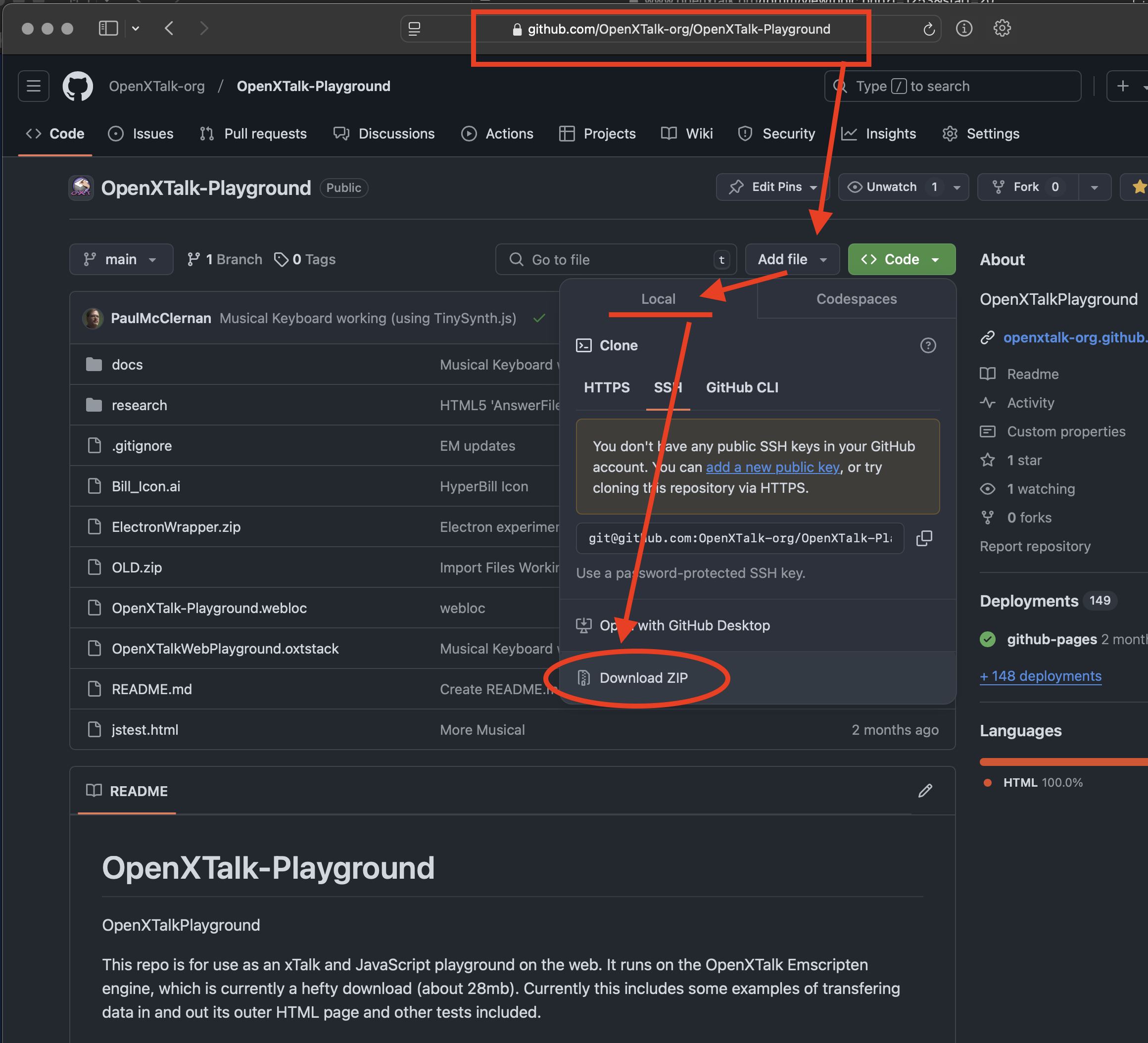Screen dimensions: 1148x1043
Task: Select the Pull requests tab
Action: click(265, 133)
